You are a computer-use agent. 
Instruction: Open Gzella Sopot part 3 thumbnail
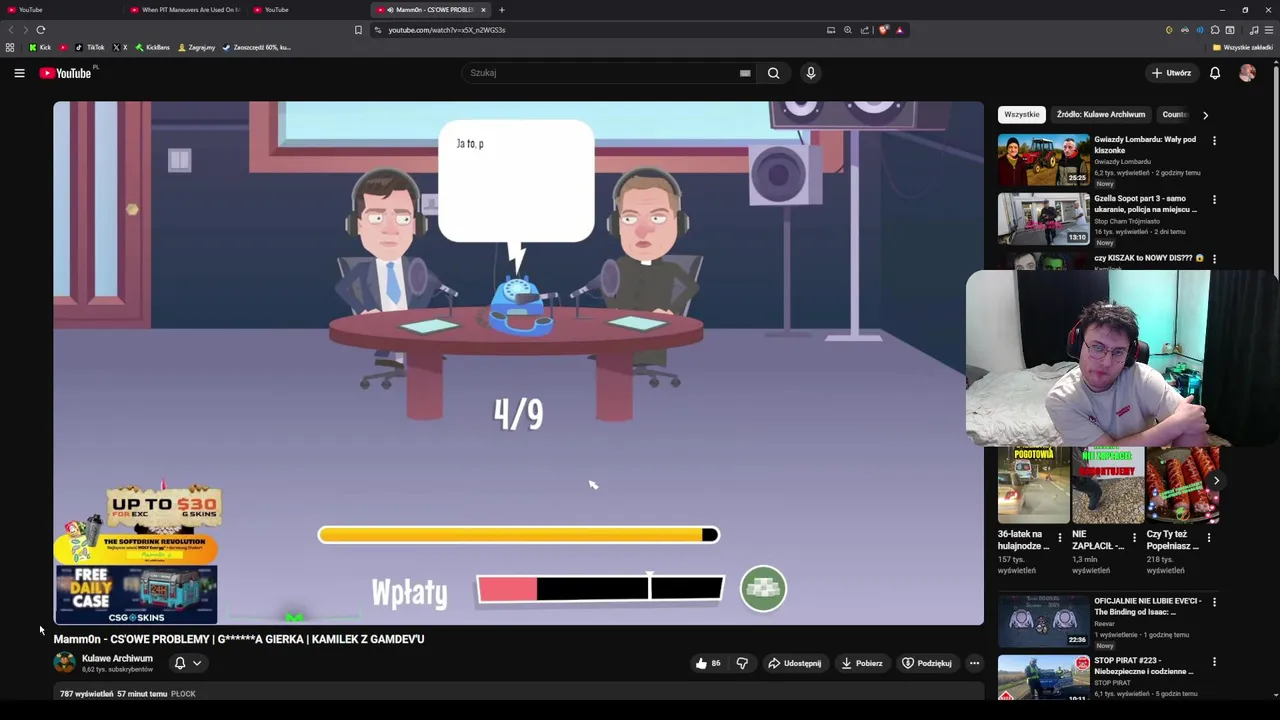(1043, 218)
